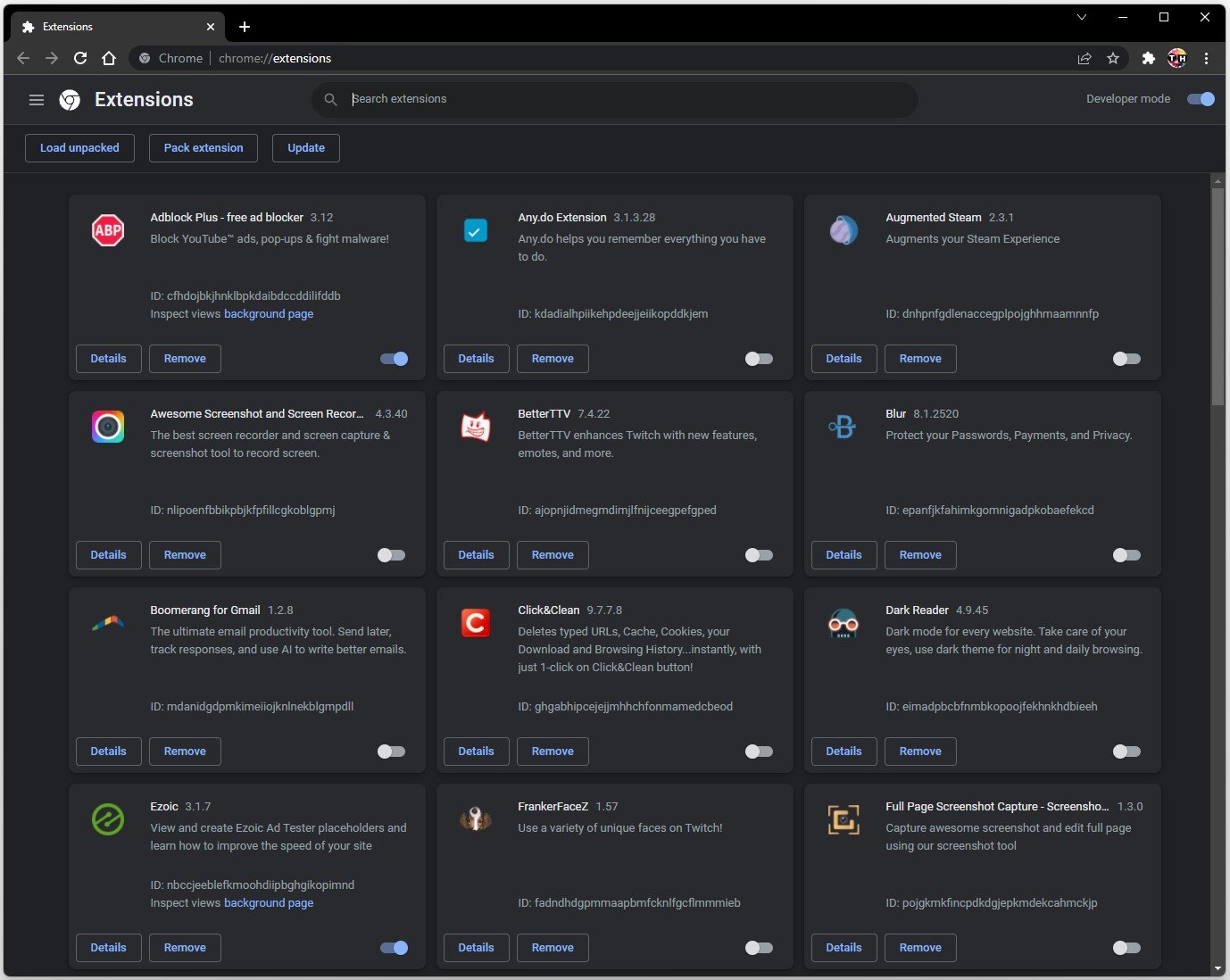Enable the BetterTTV extension toggle
1230x980 pixels.
coord(759,555)
